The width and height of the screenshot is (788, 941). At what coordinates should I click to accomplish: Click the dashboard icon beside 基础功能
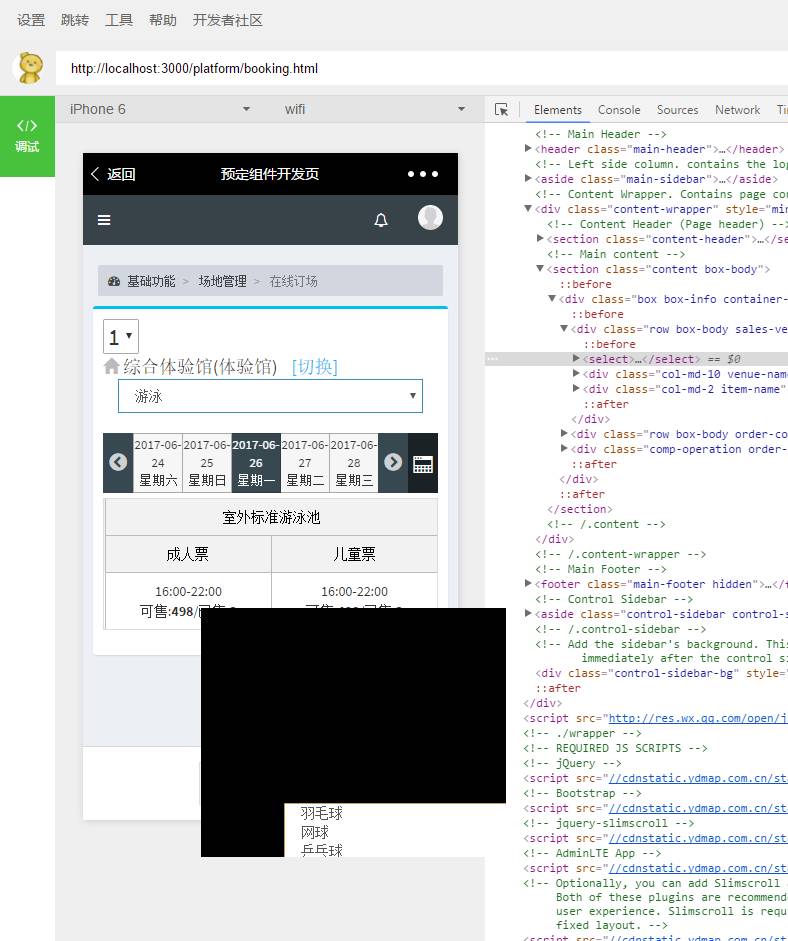coord(114,281)
